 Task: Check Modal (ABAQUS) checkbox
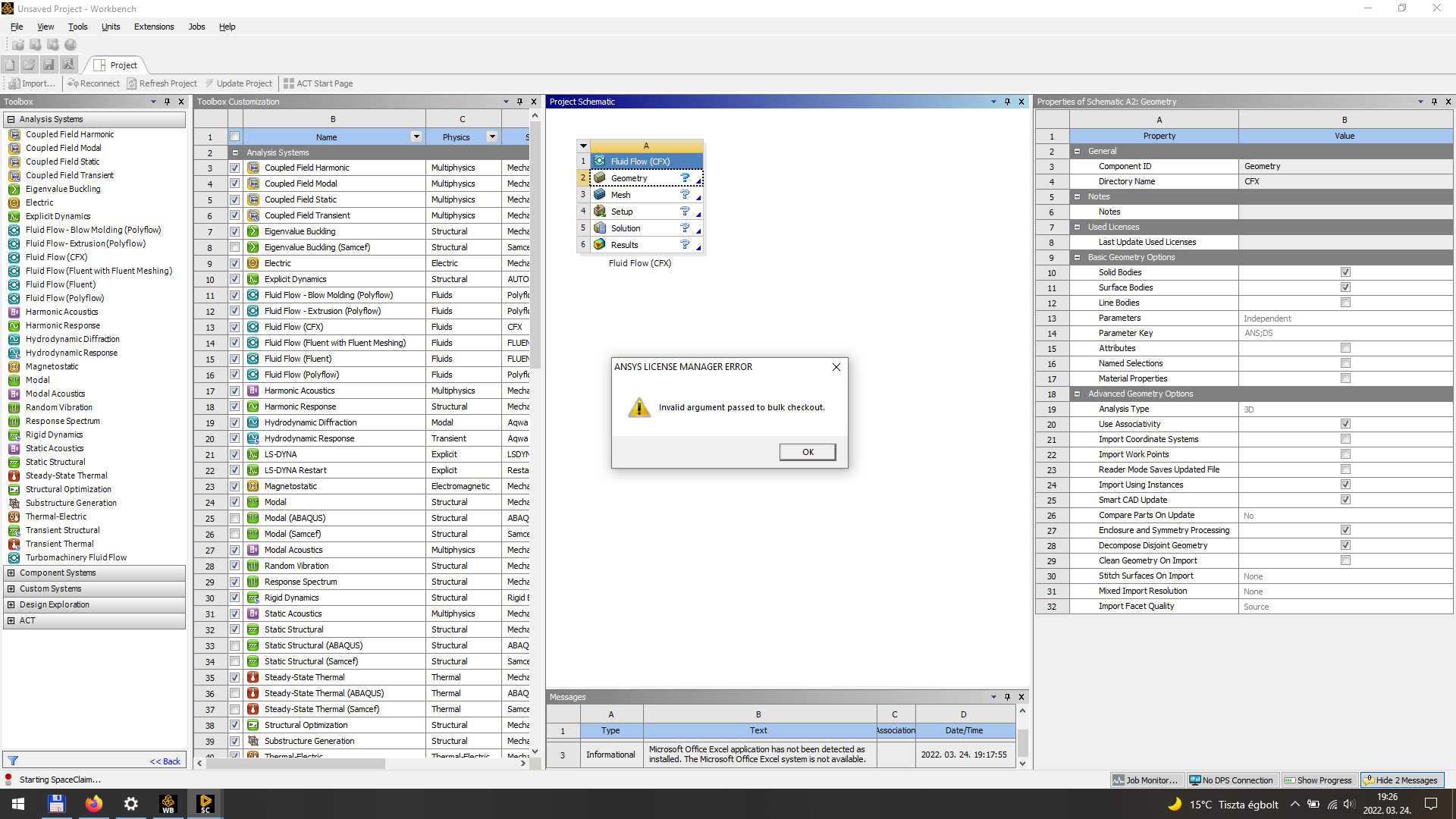tap(234, 518)
